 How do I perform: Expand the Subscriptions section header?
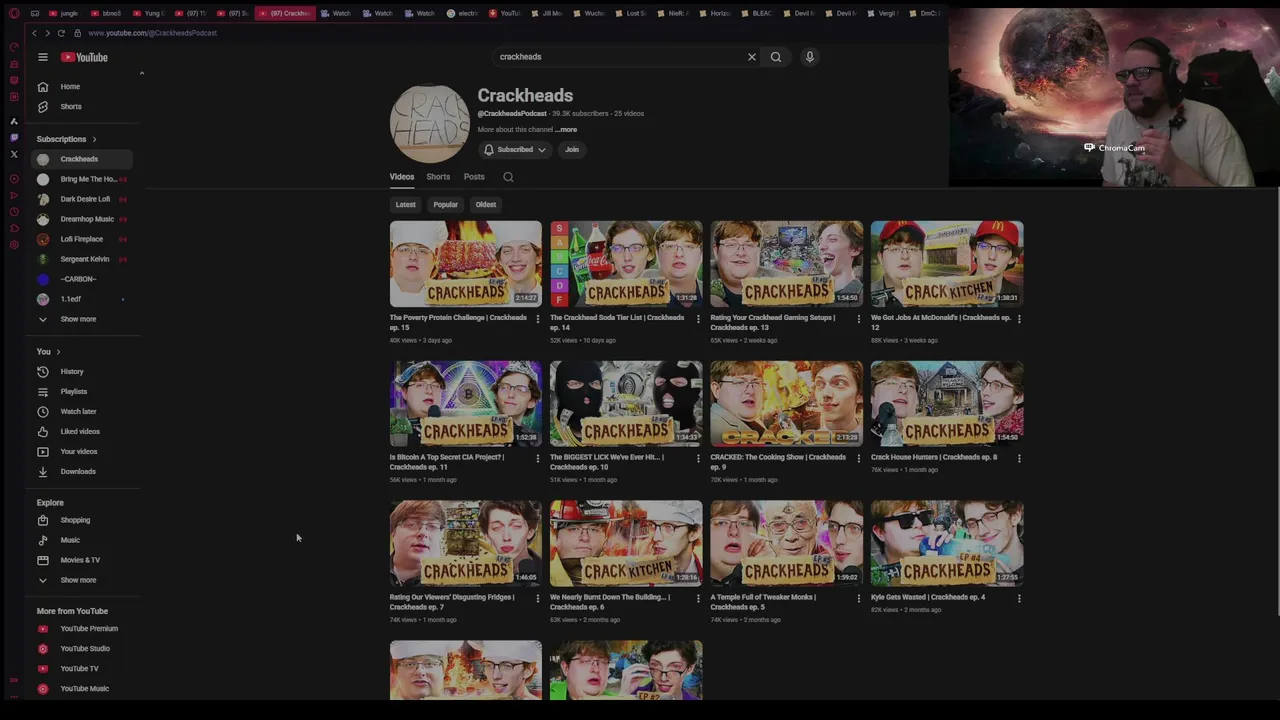pos(67,139)
